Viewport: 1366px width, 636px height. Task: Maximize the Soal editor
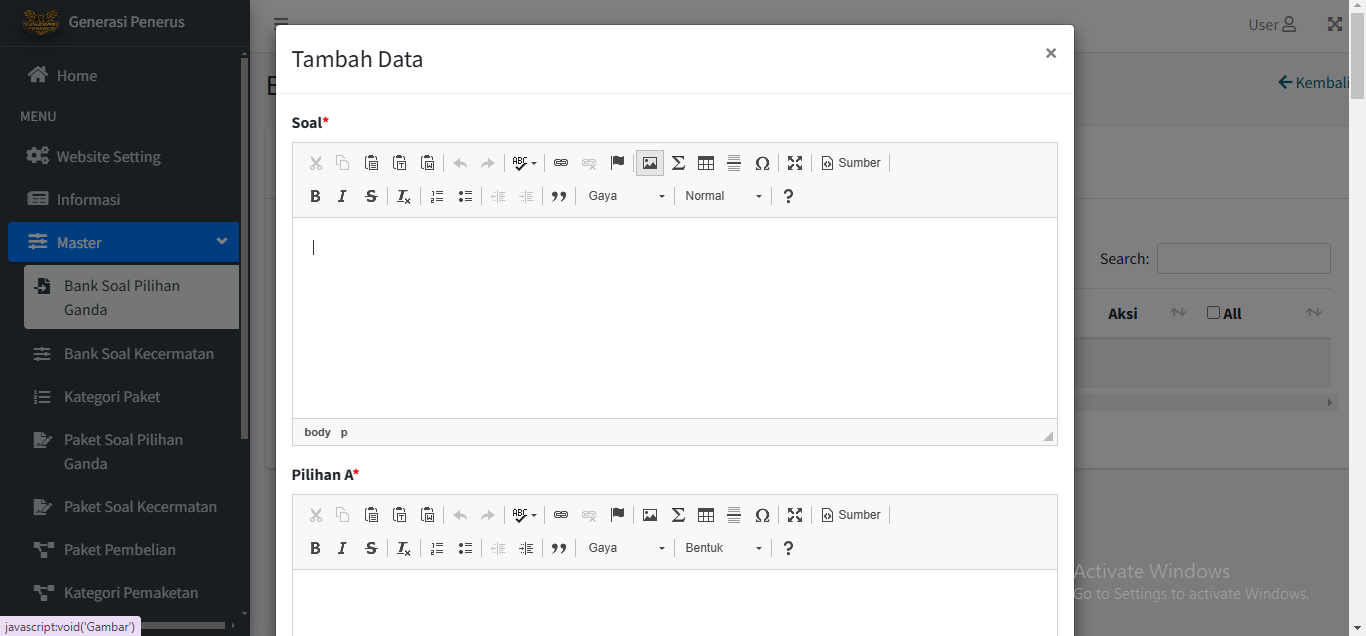click(795, 163)
